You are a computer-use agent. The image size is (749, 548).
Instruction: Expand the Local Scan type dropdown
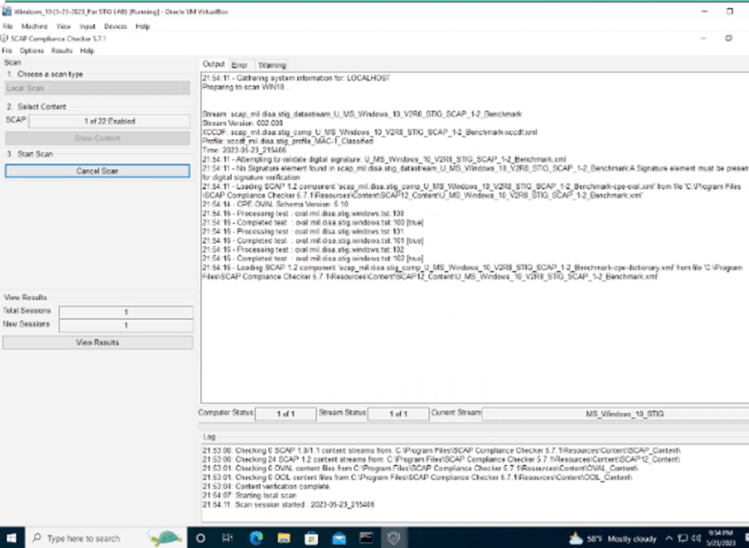click(x=97, y=88)
